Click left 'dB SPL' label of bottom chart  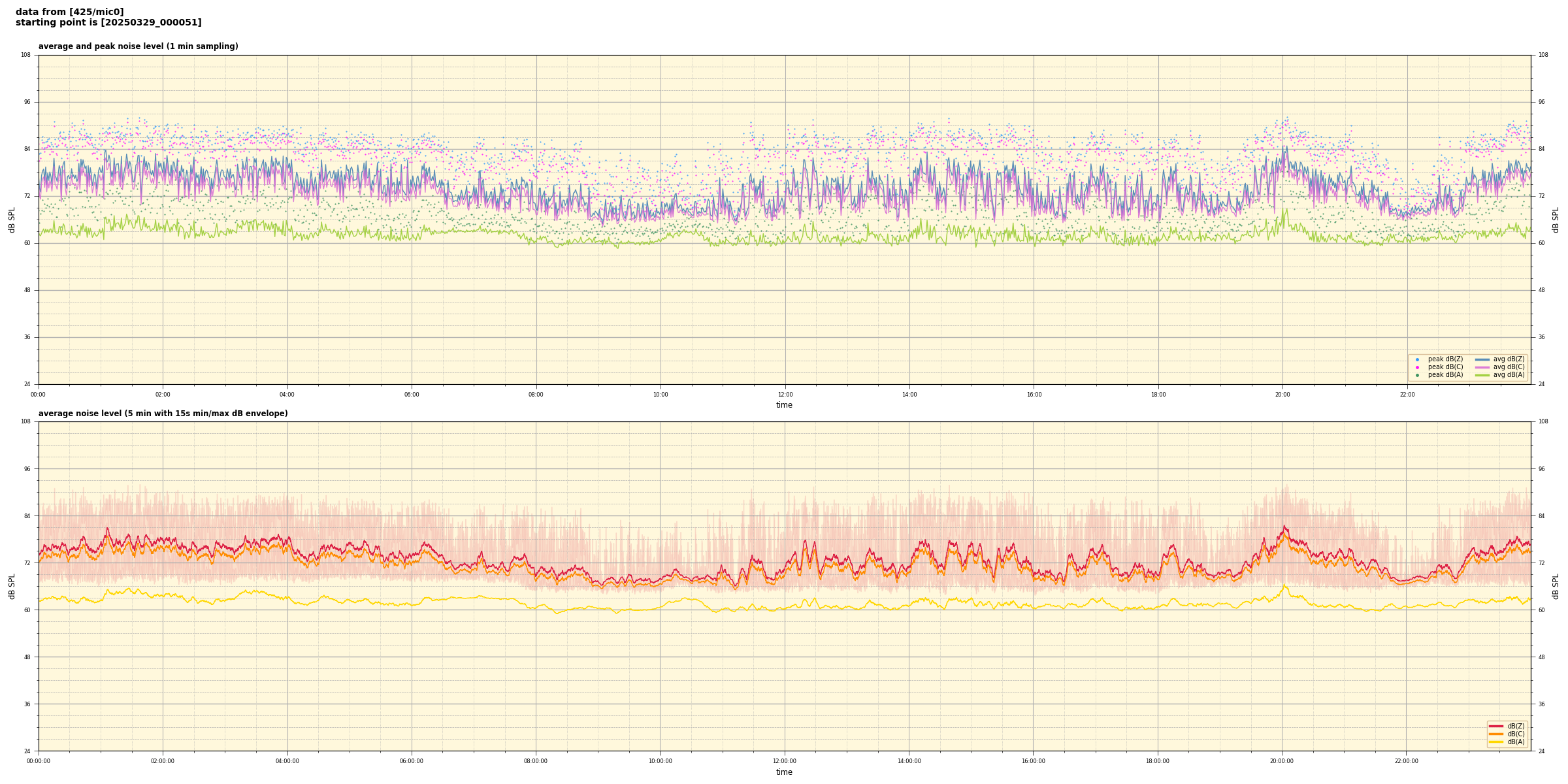pos(12,586)
